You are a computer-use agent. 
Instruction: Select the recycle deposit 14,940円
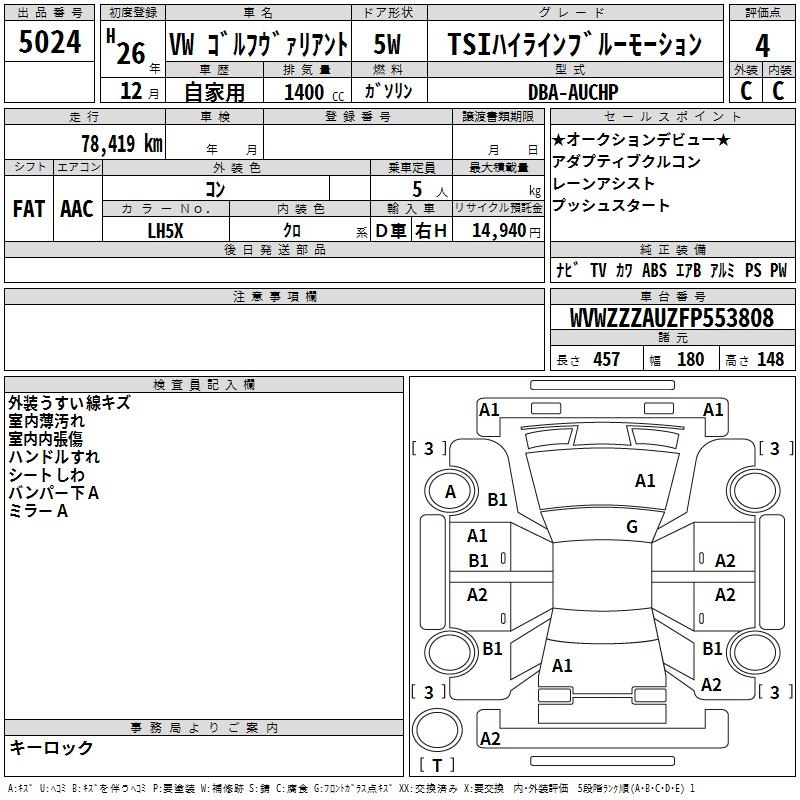pos(506,231)
